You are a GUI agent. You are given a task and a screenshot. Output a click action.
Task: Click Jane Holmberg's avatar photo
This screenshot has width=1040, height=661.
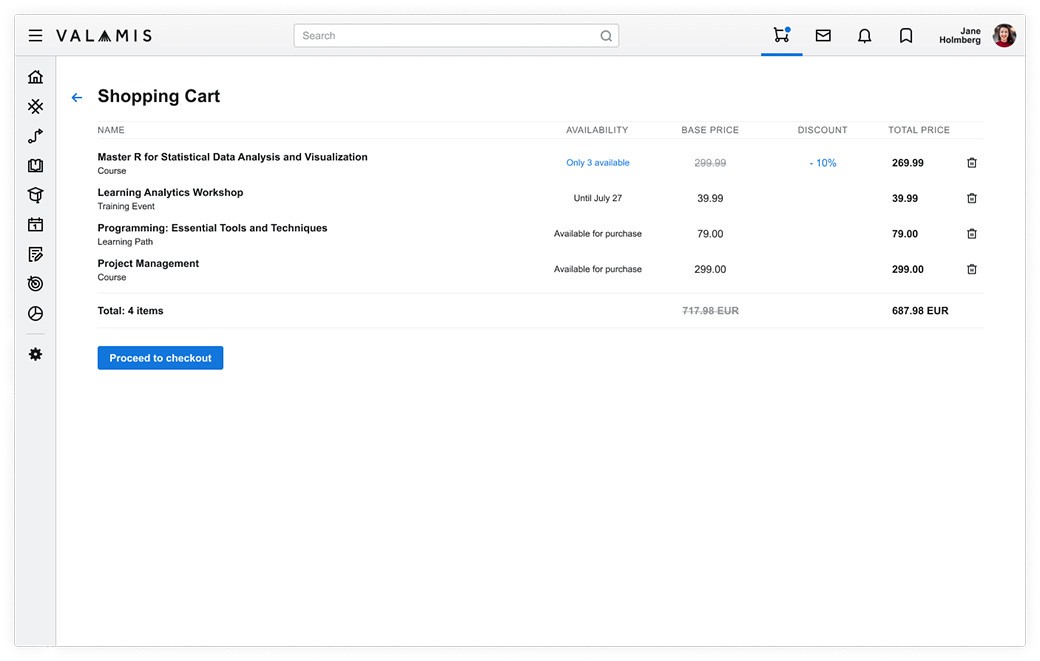(x=1004, y=35)
